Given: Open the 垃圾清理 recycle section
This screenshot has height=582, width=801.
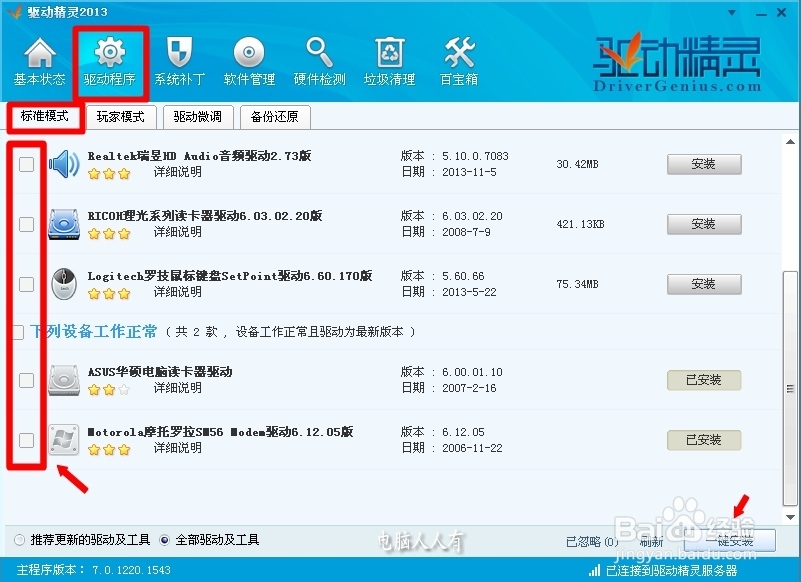Looking at the screenshot, I should coord(389,62).
